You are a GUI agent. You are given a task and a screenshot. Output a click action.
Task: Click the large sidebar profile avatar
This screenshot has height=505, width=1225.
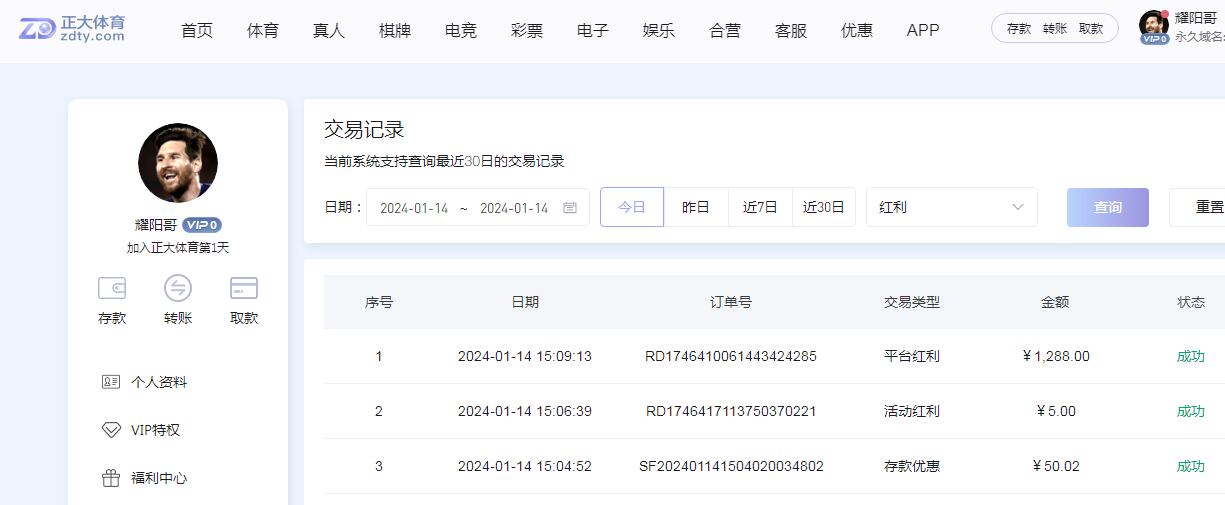[x=178, y=163]
